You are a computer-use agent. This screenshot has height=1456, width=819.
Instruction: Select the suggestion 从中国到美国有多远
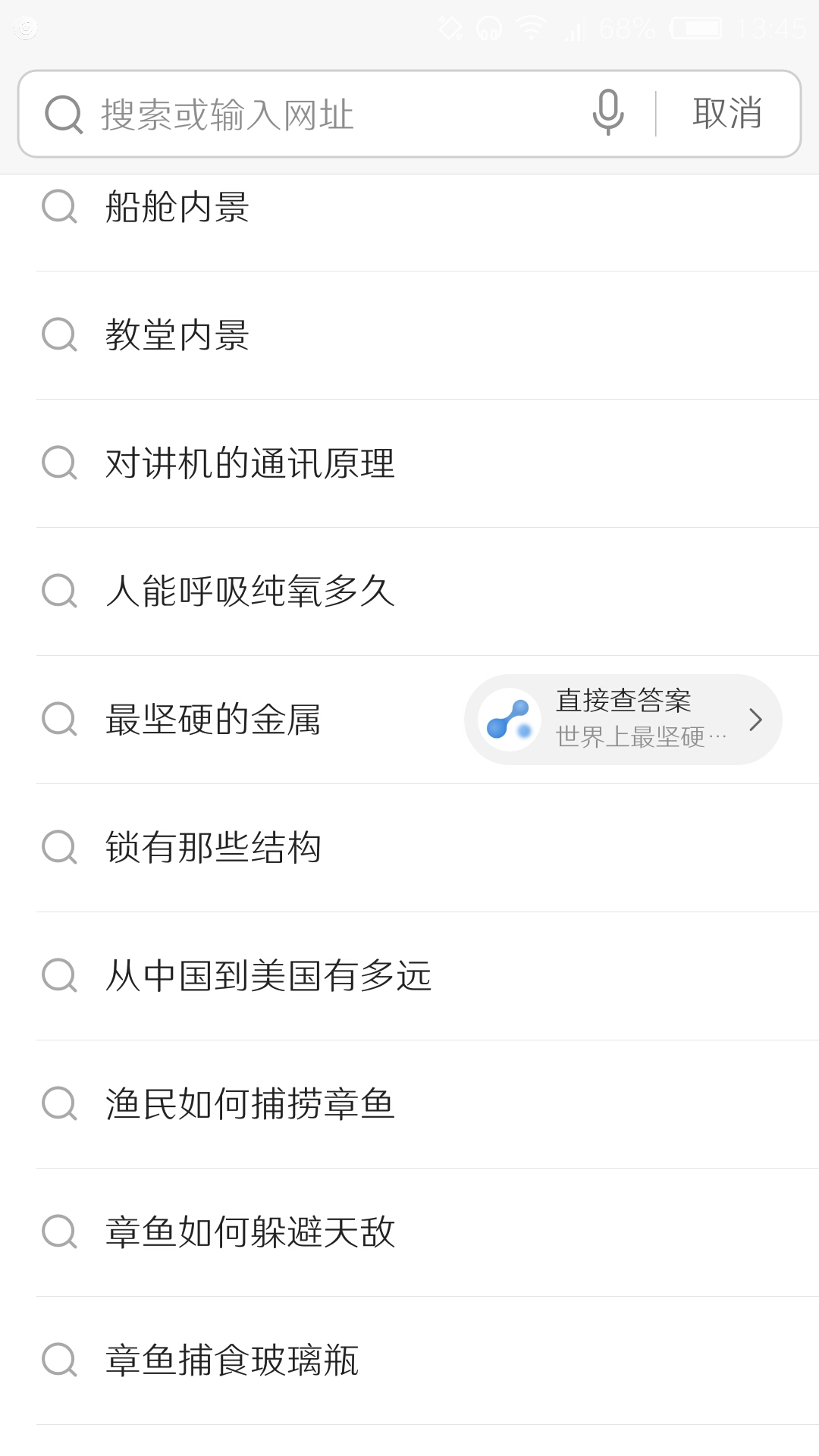pyautogui.click(x=268, y=976)
